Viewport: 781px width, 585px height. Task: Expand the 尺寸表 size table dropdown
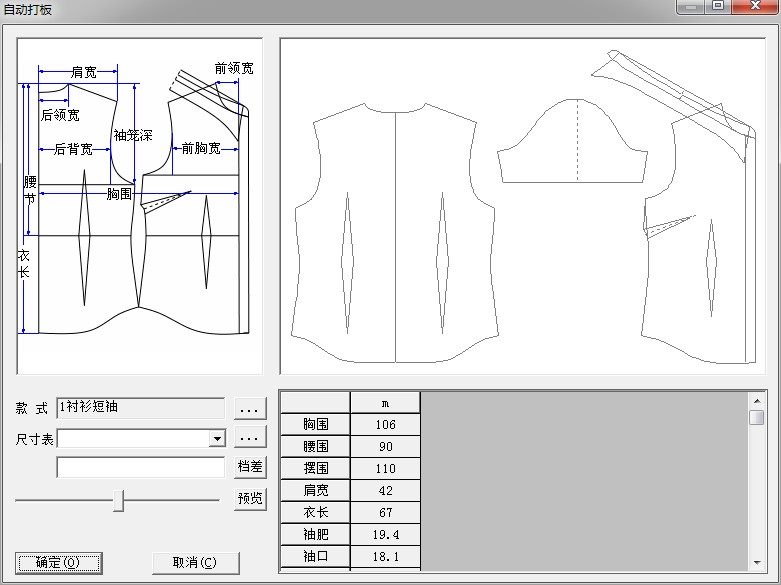point(216,438)
